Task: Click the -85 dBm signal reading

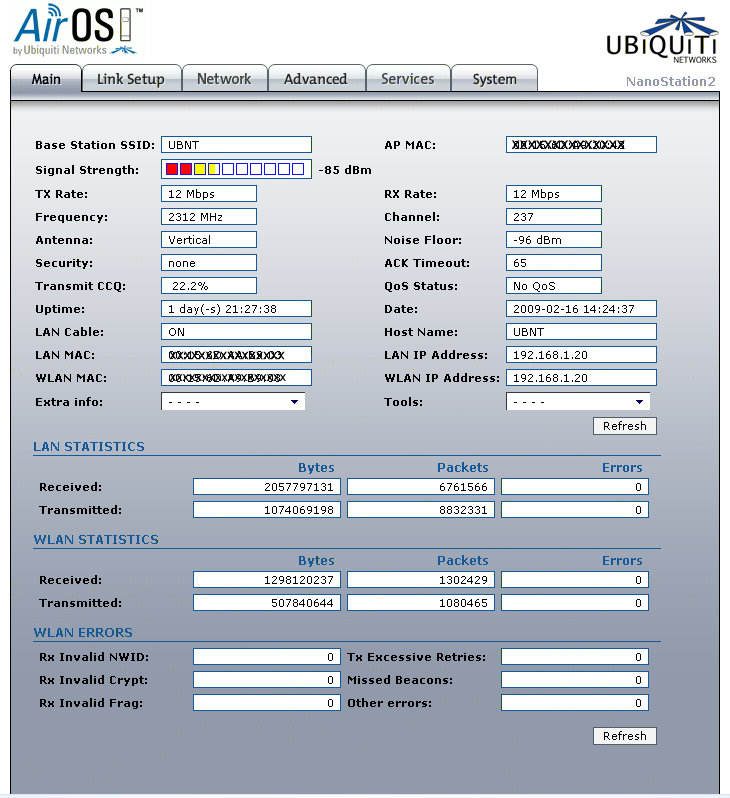Action: pos(345,170)
